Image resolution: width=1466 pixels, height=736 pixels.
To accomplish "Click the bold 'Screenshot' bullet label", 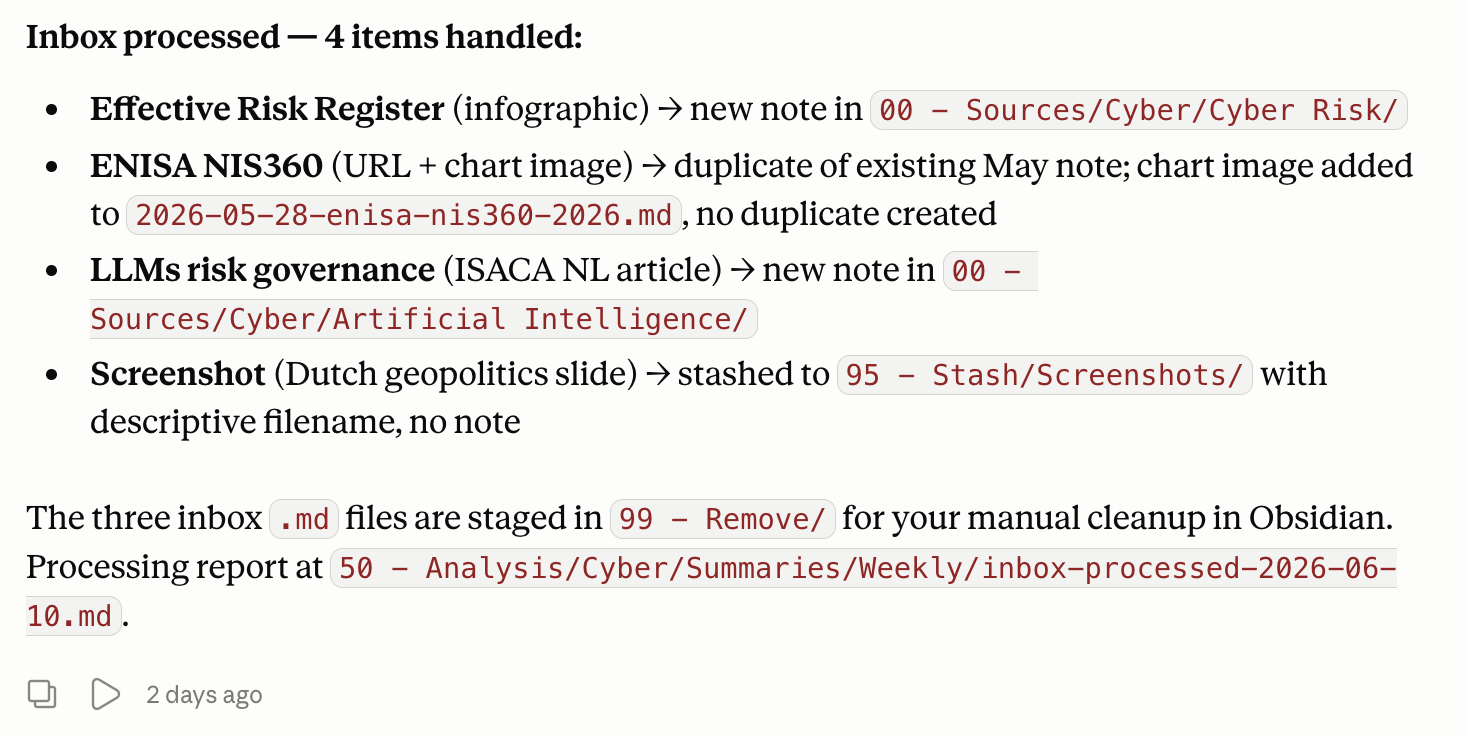I will (178, 375).
